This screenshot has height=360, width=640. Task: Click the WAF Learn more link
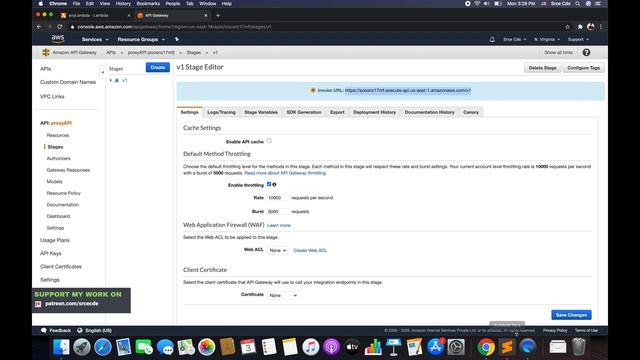(279, 225)
